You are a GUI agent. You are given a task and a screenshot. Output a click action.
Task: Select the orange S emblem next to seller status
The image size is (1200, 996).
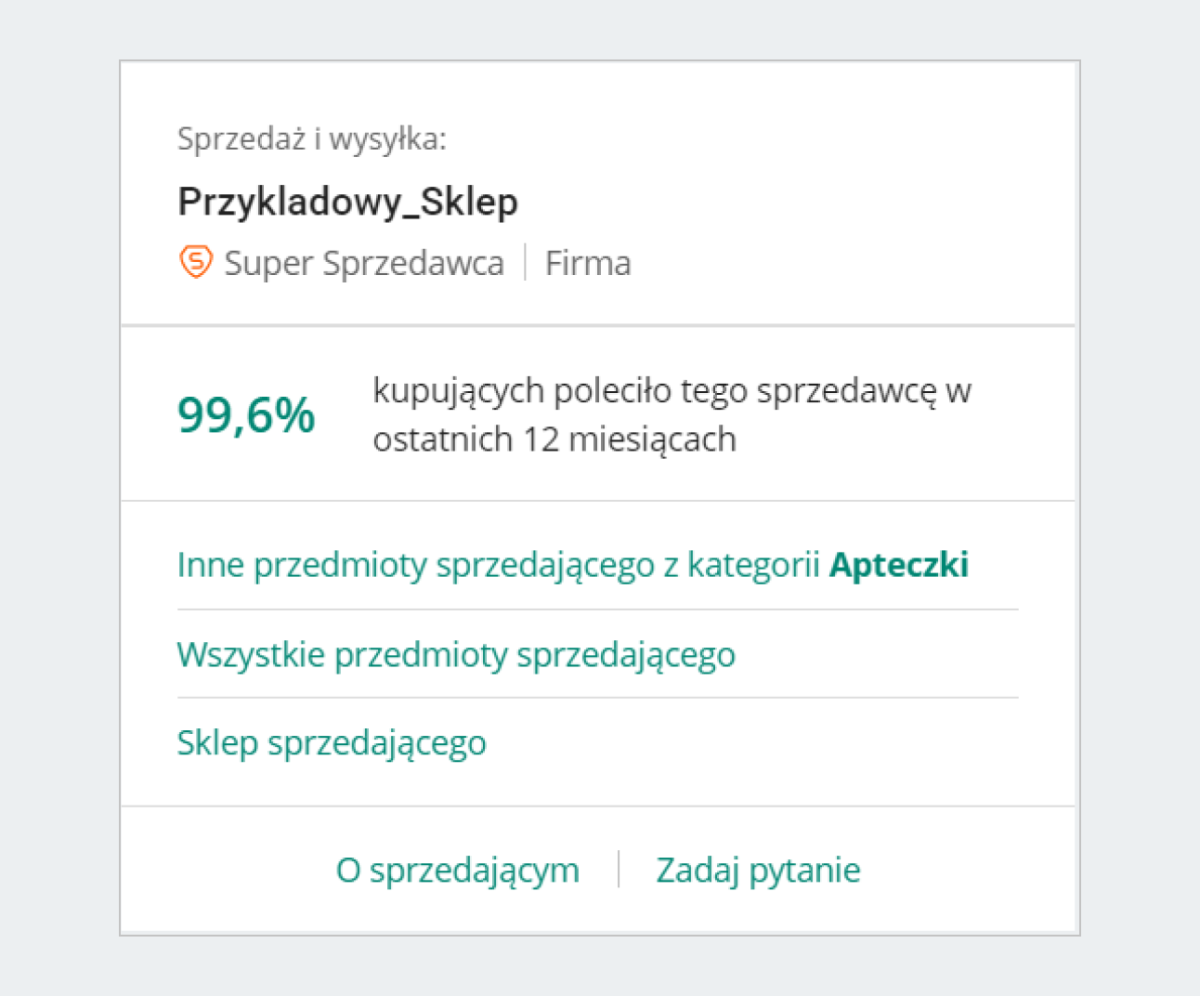click(196, 262)
